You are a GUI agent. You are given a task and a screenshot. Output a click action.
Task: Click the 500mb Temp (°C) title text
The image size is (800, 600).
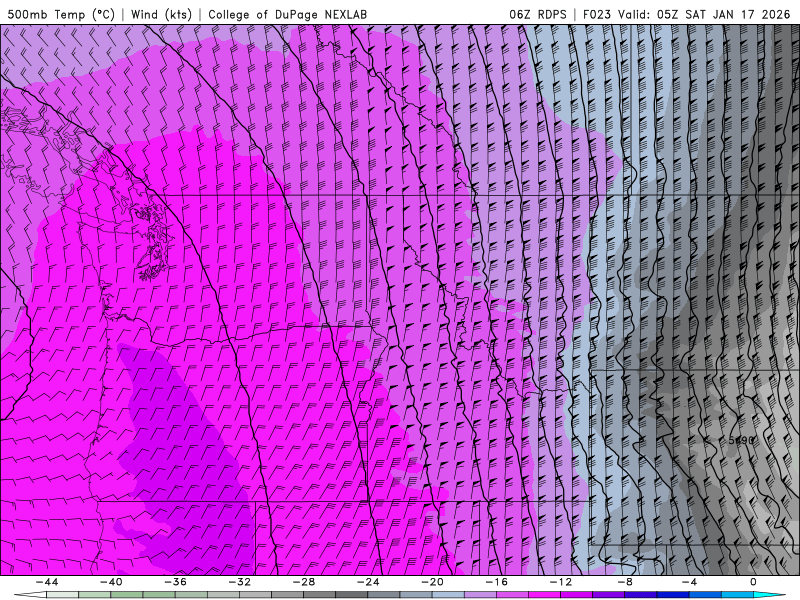click(x=60, y=14)
